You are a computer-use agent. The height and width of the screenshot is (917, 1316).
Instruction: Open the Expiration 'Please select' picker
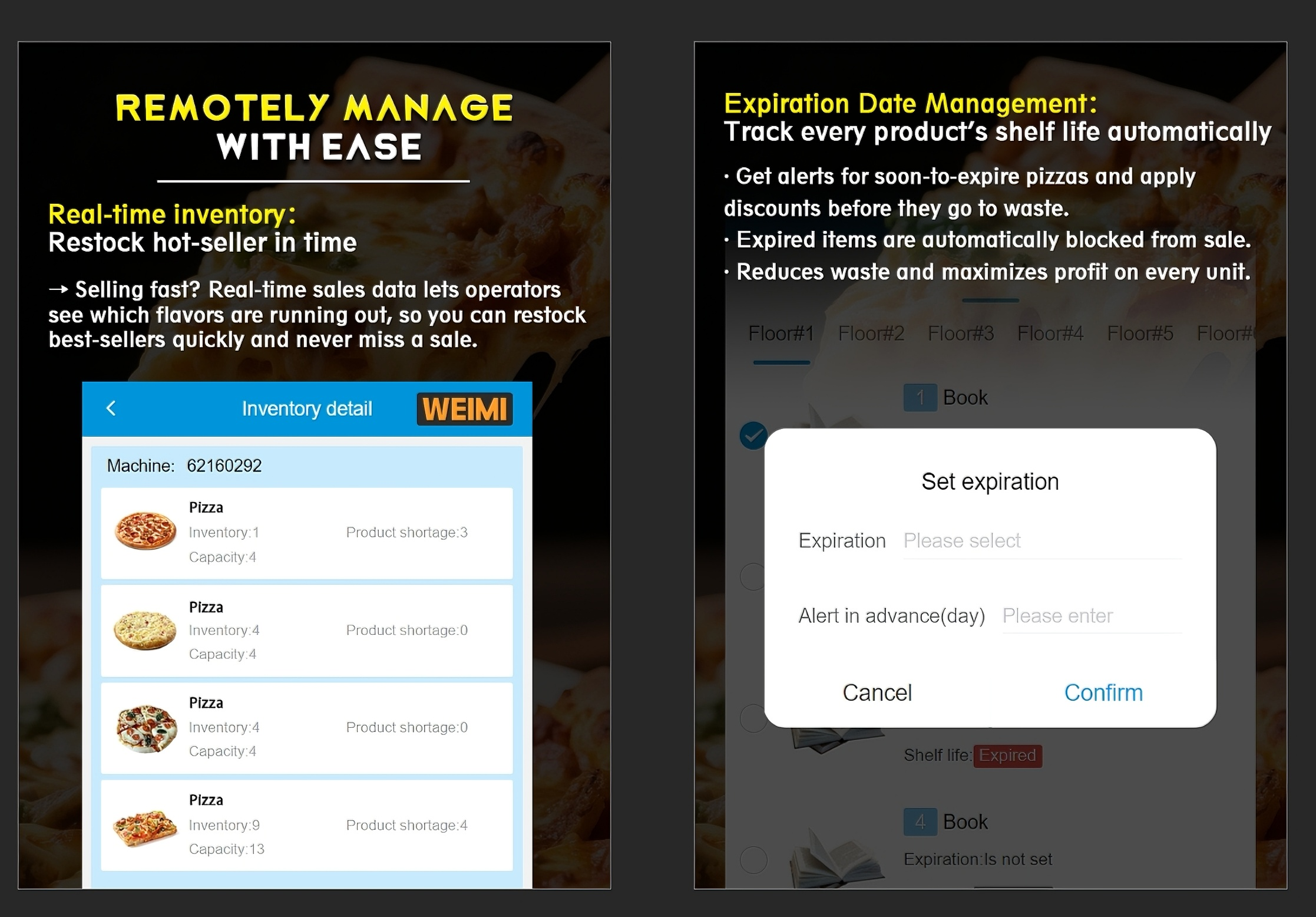(1042, 541)
